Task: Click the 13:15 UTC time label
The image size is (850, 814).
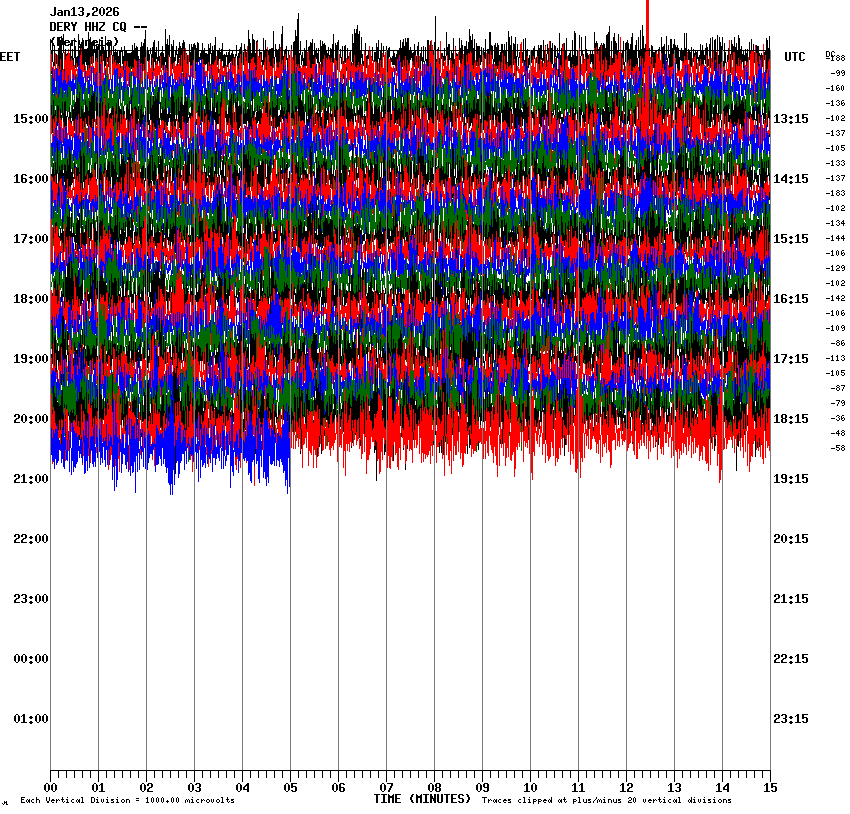Action: [x=791, y=119]
